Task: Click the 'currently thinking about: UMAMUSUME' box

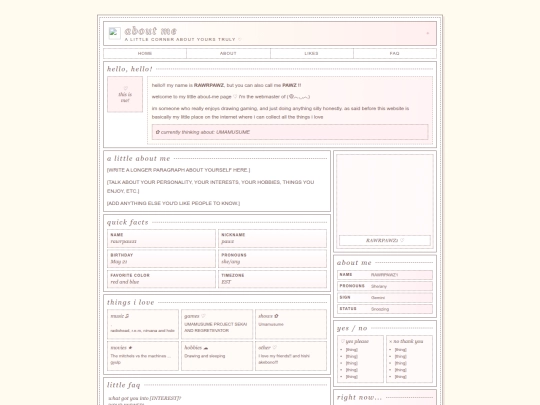Action: tap(290, 132)
